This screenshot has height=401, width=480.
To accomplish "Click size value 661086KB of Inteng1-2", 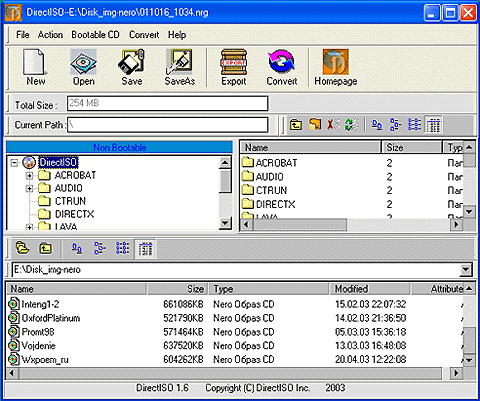I will point(183,304).
